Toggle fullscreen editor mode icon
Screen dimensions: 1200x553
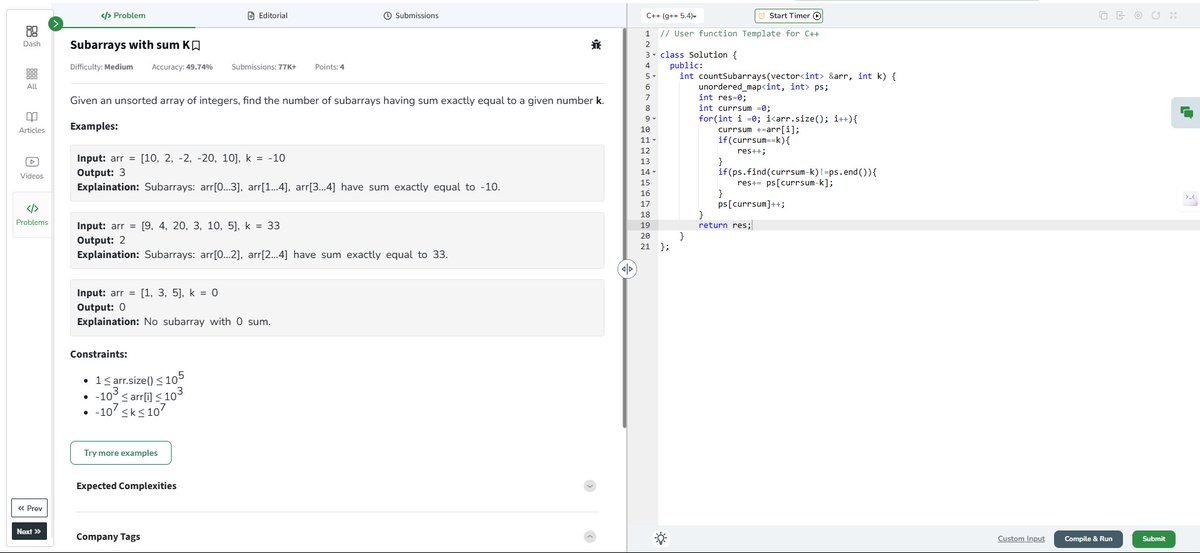(x=1173, y=16)
